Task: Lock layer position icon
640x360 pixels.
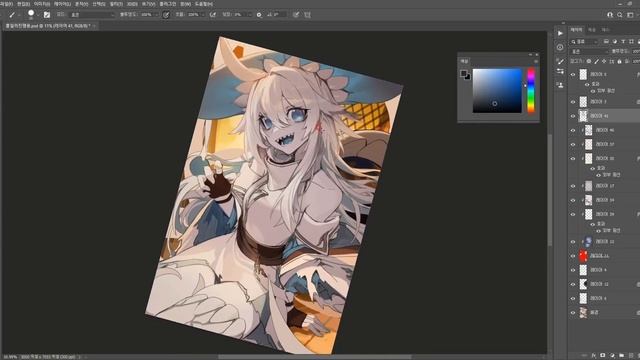Action: point(604,61)
